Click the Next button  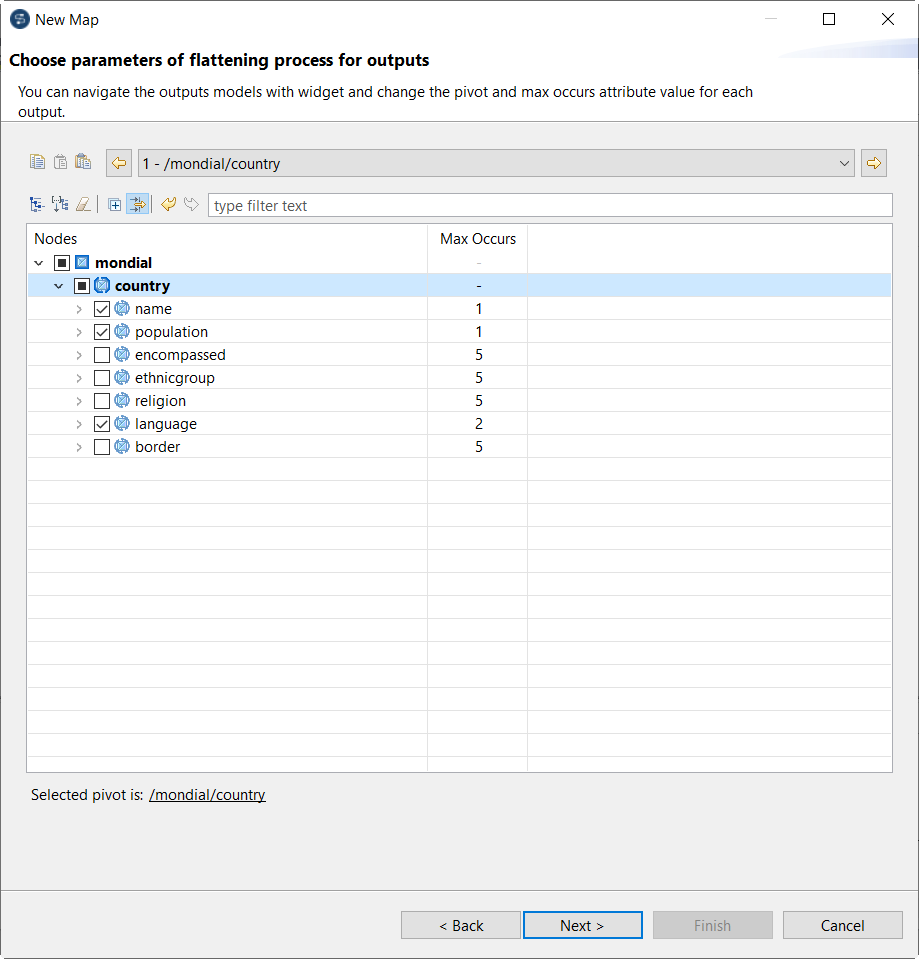[582, 925]
